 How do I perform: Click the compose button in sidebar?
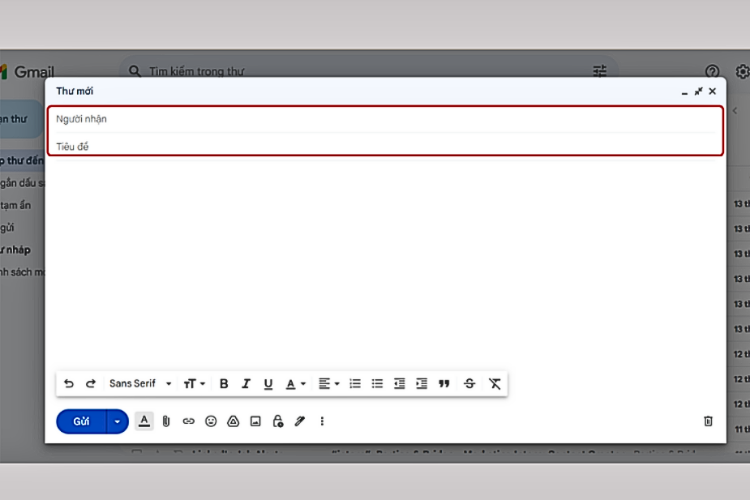click(x=21, y=119)
